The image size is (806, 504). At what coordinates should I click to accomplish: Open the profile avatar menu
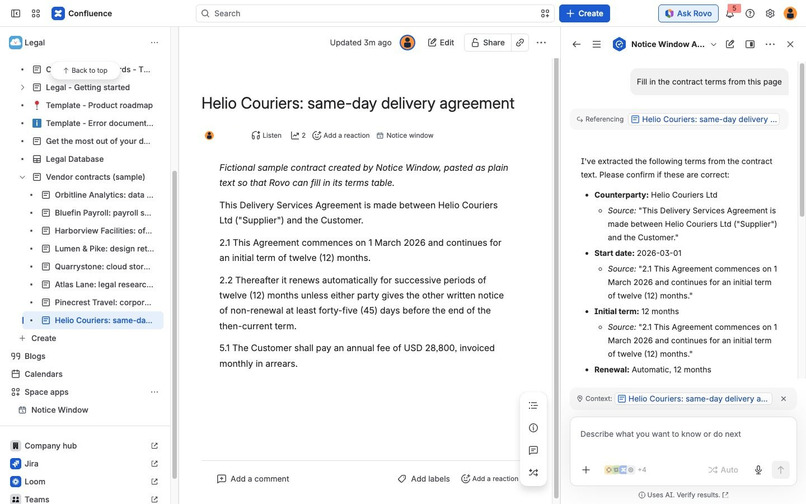point(790,13)
